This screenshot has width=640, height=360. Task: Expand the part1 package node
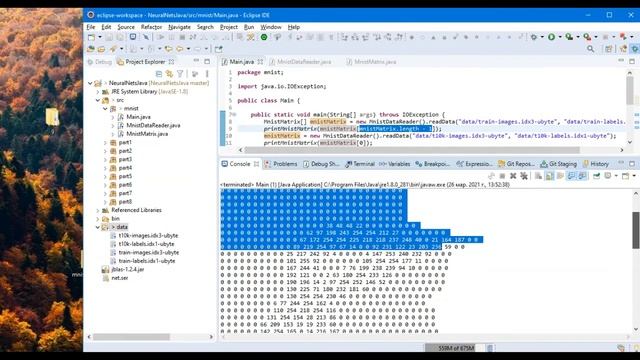coord(105,142)
